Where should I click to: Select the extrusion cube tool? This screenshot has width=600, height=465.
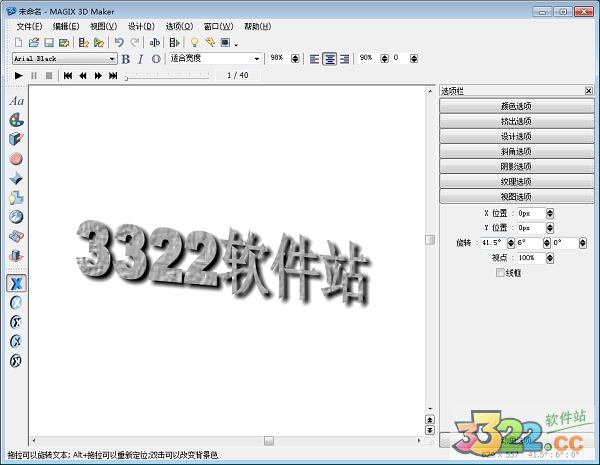[x=16, y=139]
